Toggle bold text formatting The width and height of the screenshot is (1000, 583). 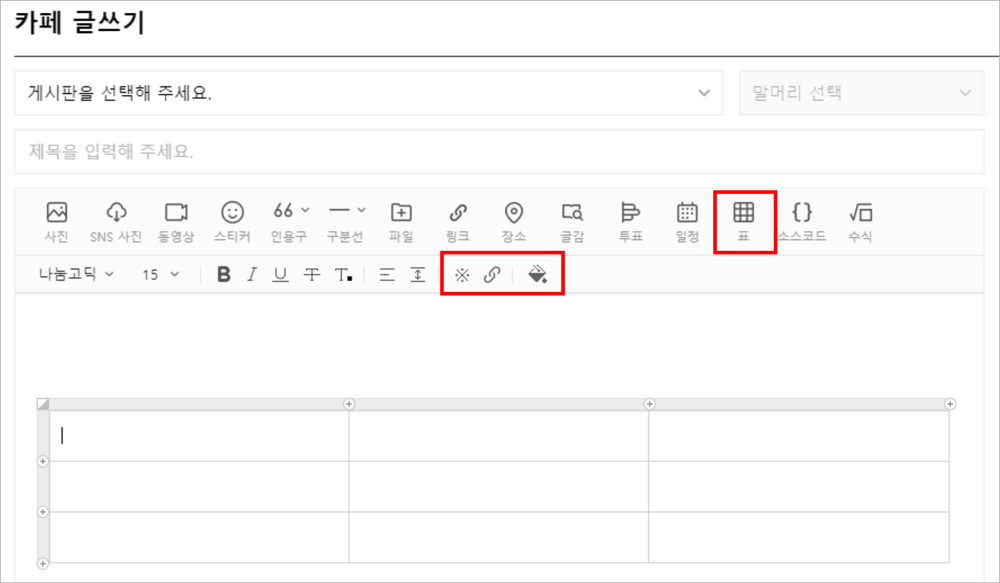pyautogui.click(x=224, y=274)
